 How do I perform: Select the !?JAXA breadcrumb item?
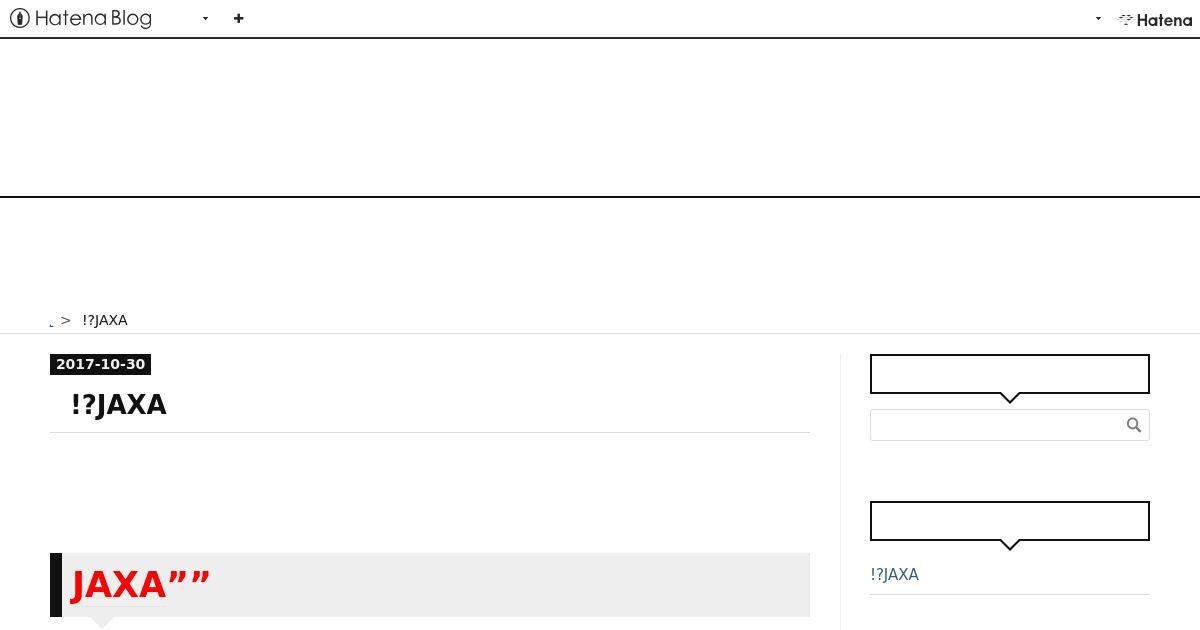click(x=105, y=320)
